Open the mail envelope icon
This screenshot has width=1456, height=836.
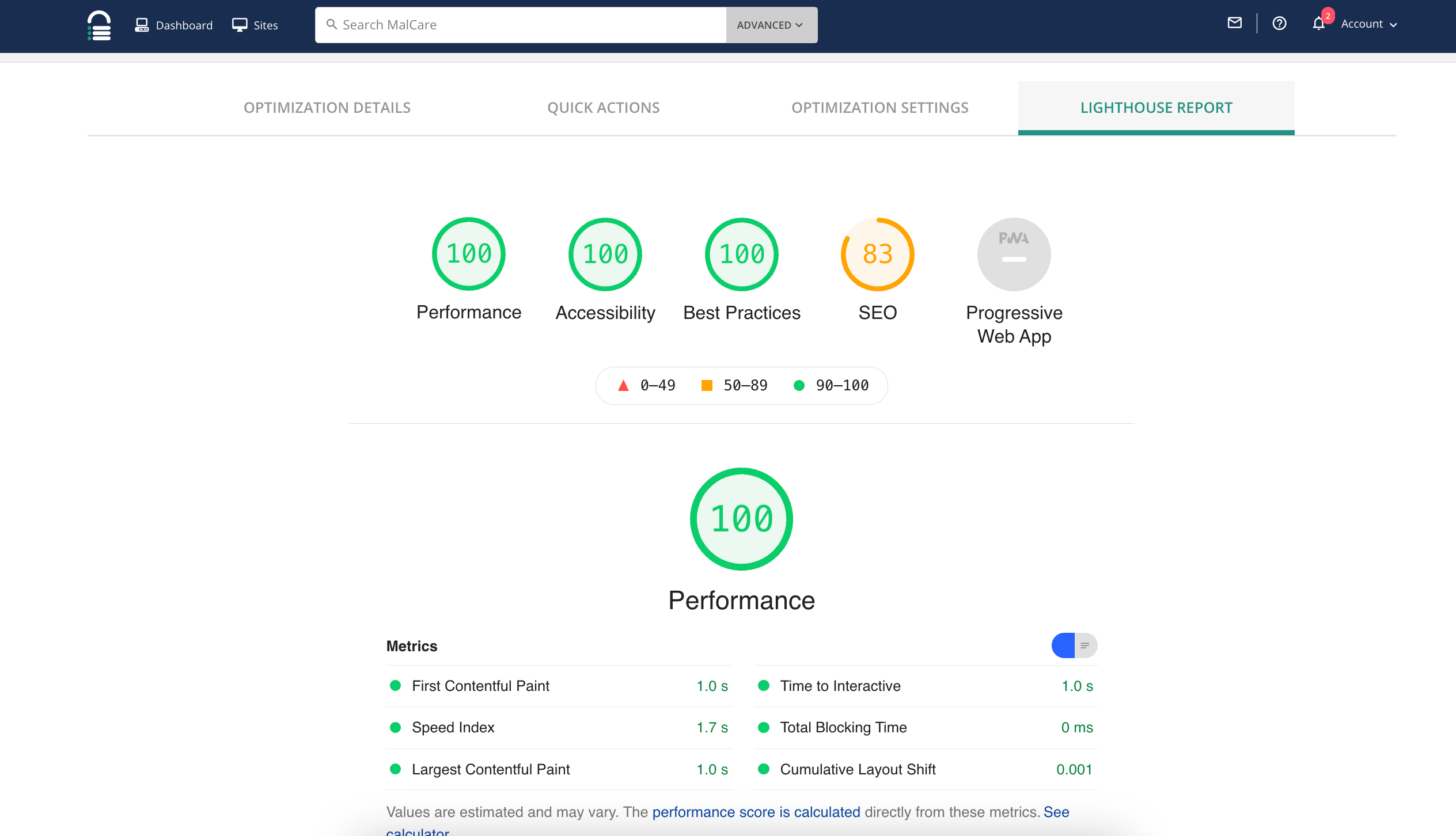[x=1234, y=23]
